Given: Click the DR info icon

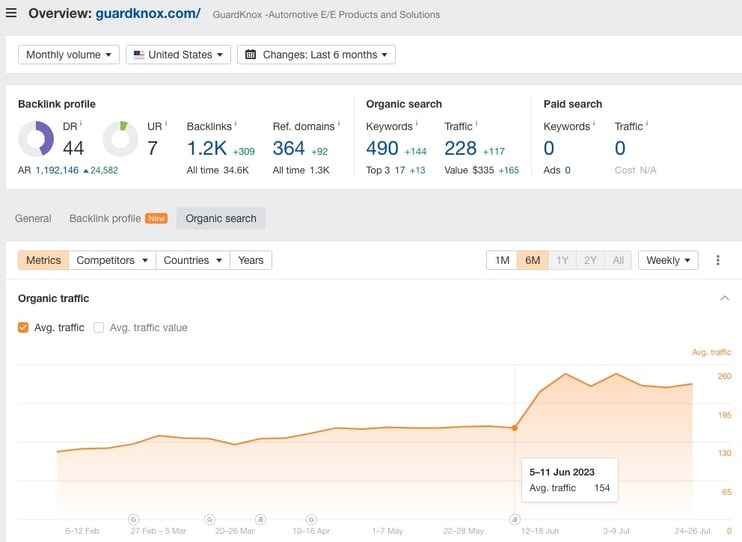Looking at the screenshot, I should pyautogui.click(x=83, y=124).
